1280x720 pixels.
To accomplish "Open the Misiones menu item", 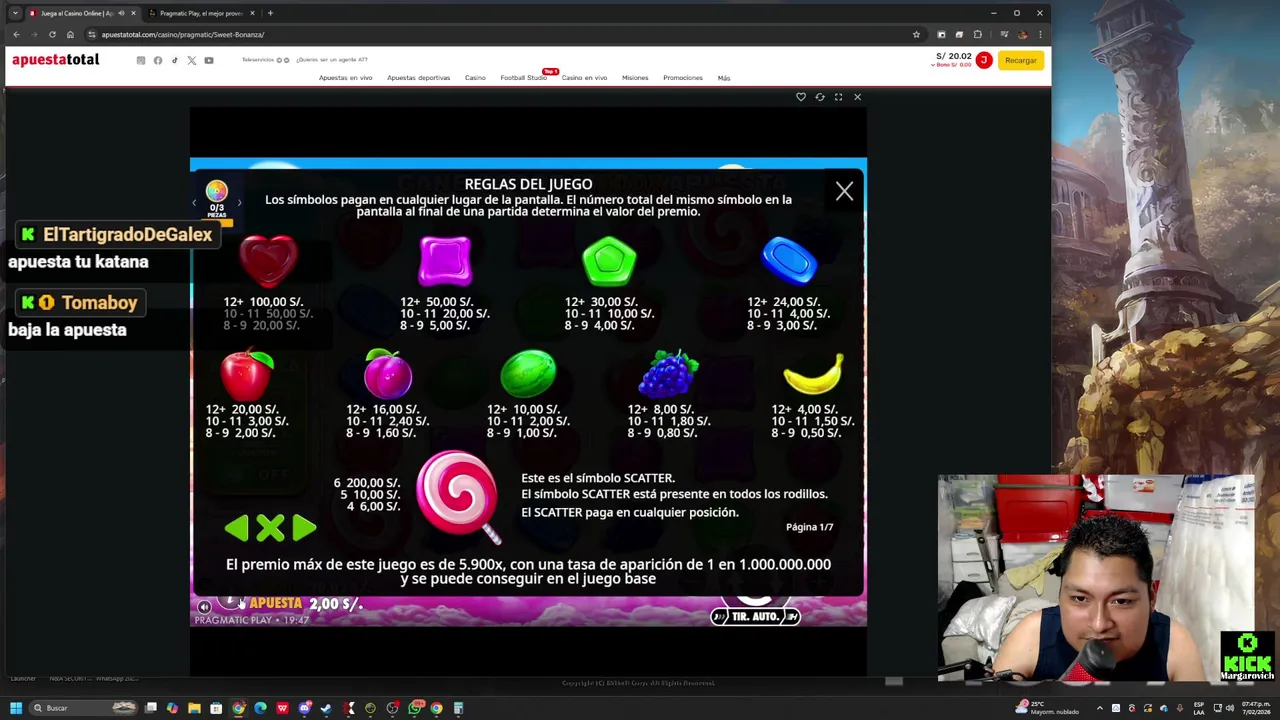I will click(635, 78).
